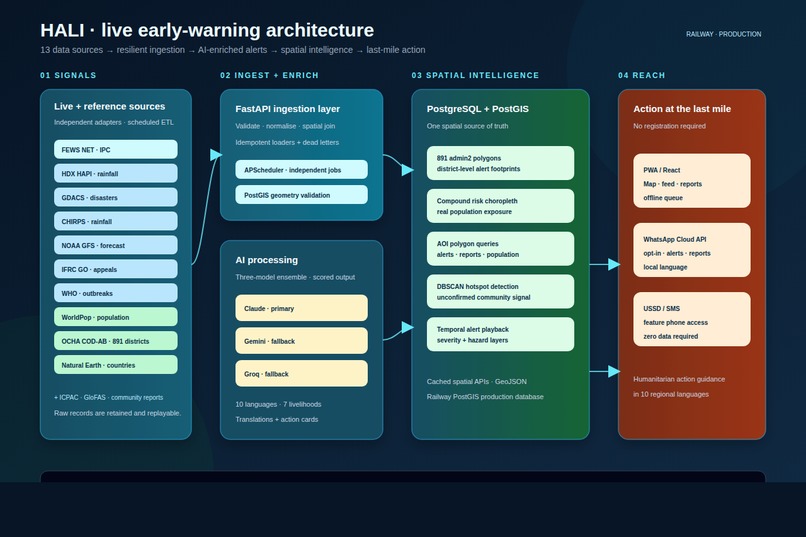
Task: Click the Action at the last mile heading
Action: (x=682, y=109)
